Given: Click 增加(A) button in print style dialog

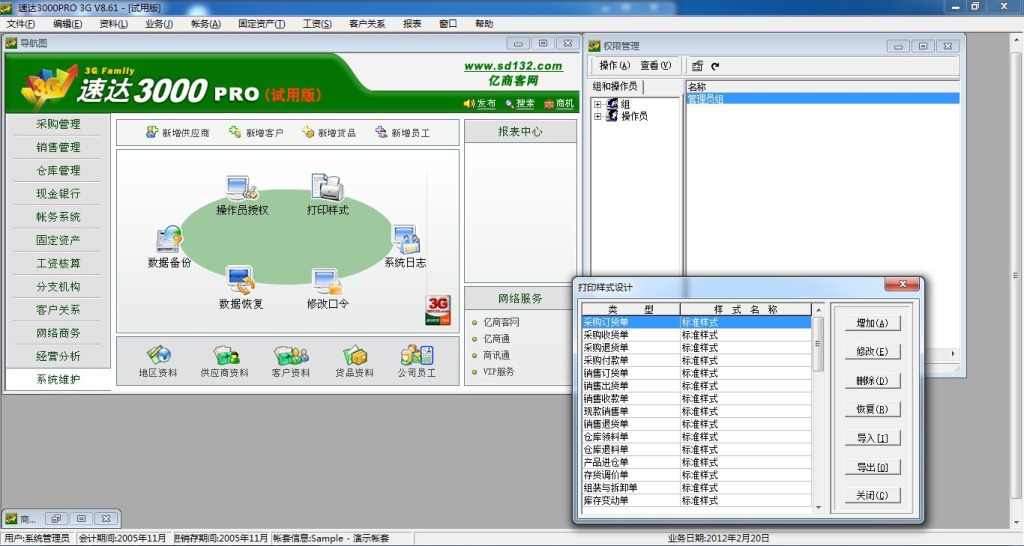Looking at the screenshot, I should point(872,323).
